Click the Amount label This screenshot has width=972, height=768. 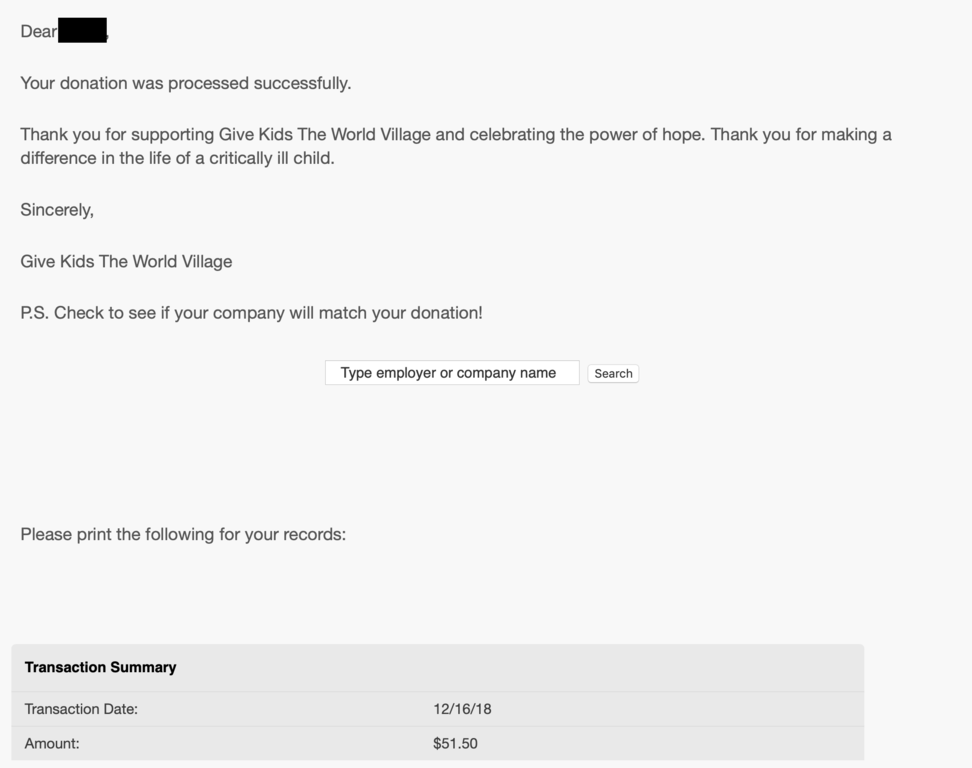(52, 744)
